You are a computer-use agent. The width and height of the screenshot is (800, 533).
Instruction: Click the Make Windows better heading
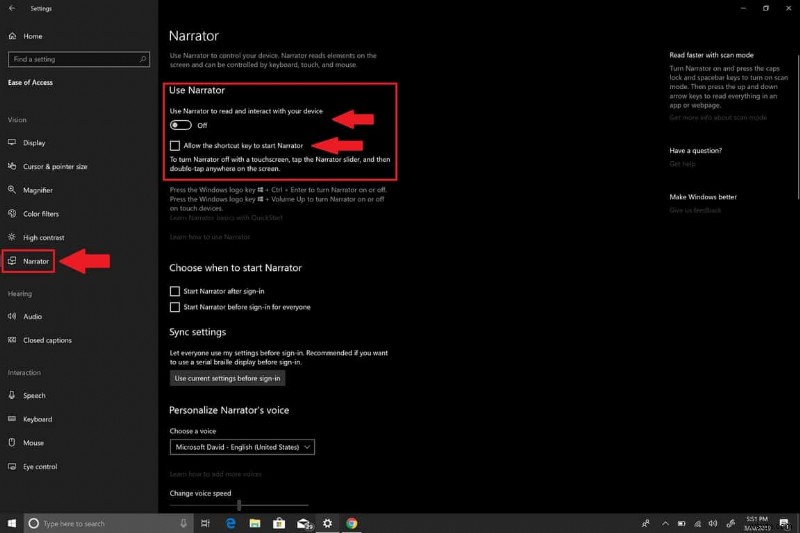pos(703,197)
